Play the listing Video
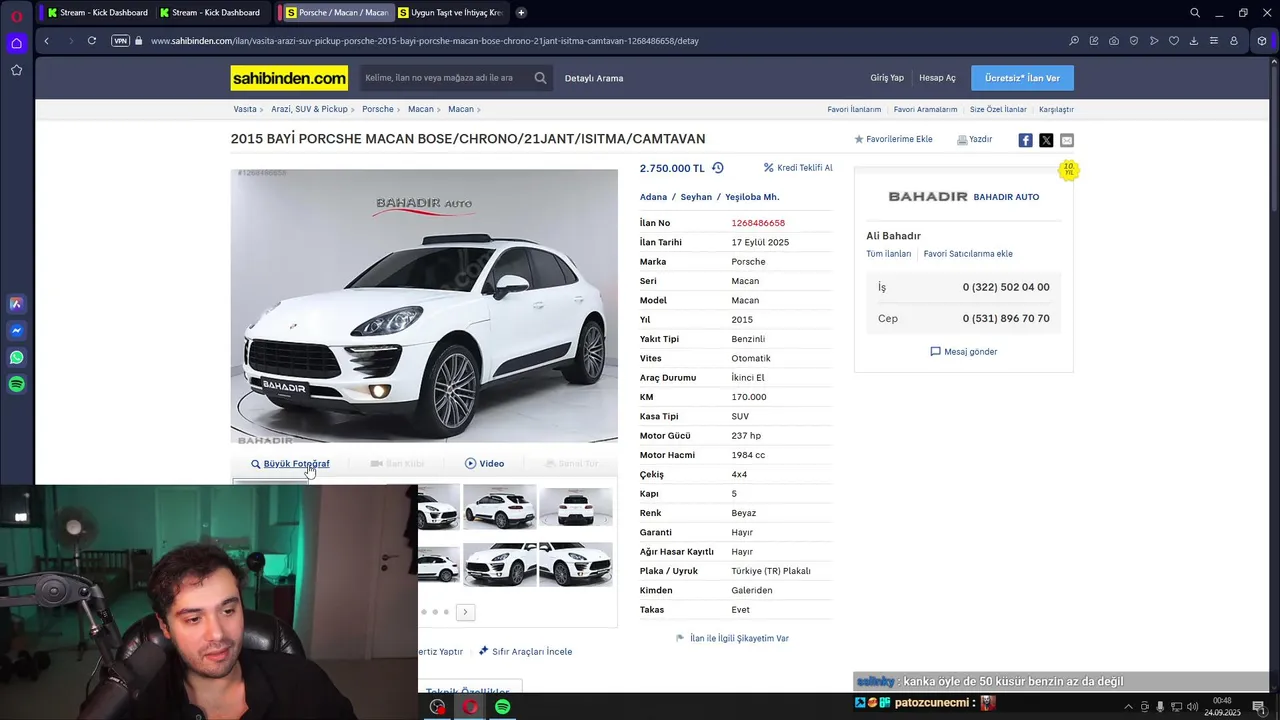 coord(484,464)
